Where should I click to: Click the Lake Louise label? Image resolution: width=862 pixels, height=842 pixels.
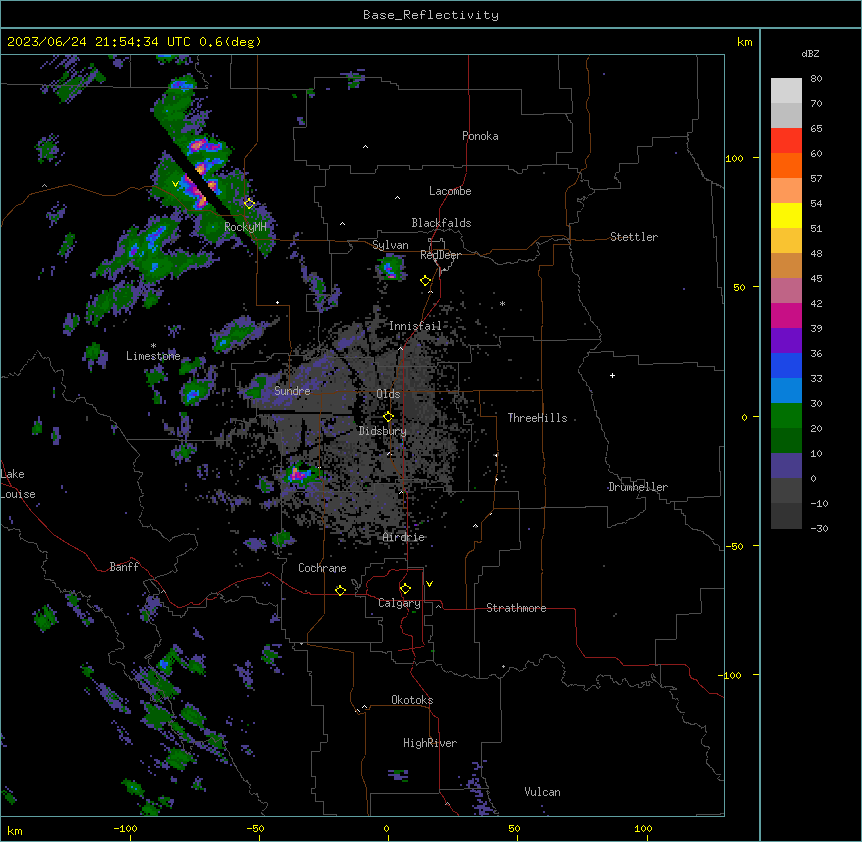point(18,484)
